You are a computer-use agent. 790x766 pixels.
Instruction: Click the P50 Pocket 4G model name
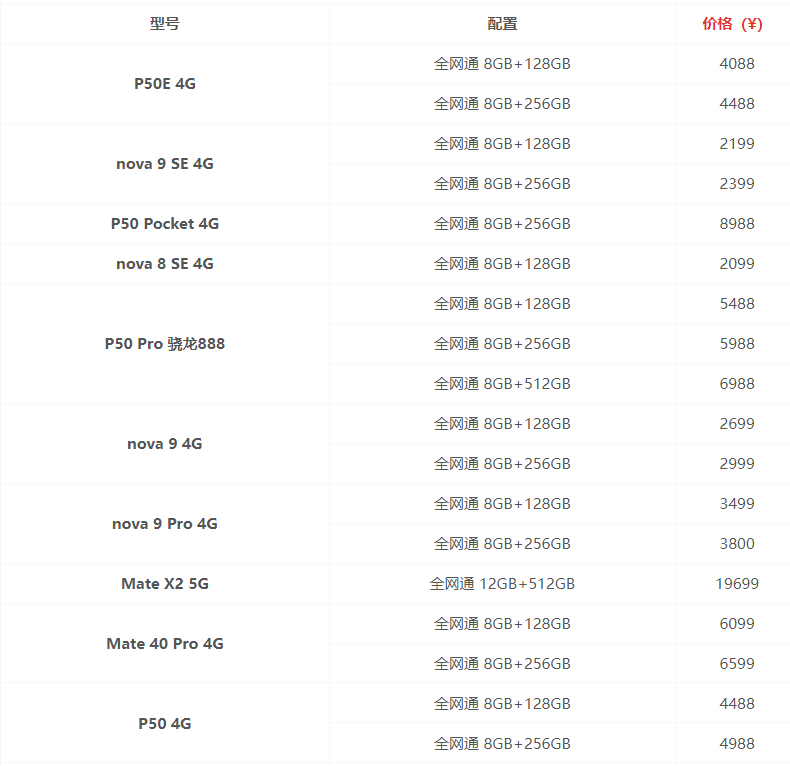pos(165,224)
